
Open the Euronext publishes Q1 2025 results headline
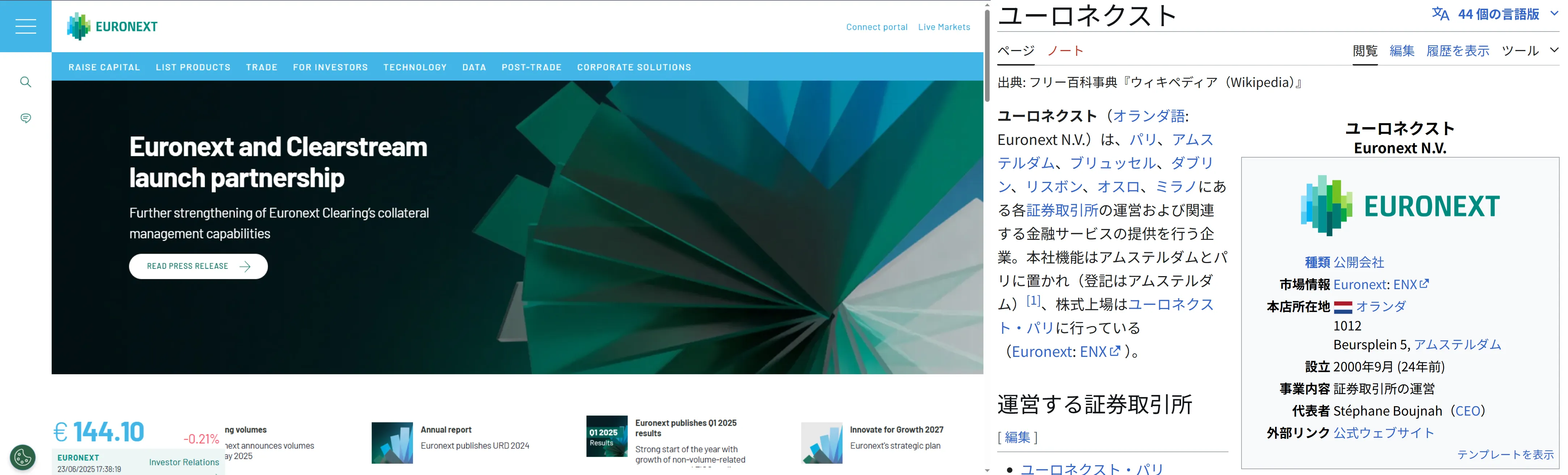686,428
